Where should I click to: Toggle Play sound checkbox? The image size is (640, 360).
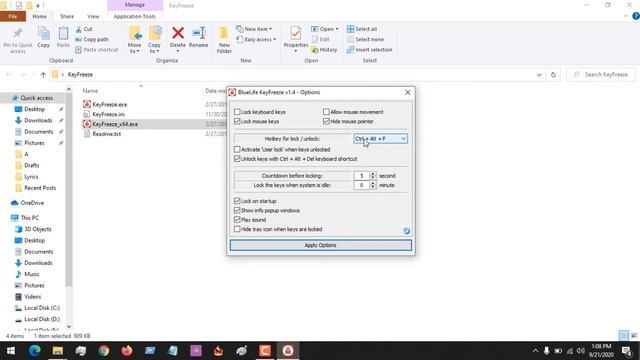[237, 220]
